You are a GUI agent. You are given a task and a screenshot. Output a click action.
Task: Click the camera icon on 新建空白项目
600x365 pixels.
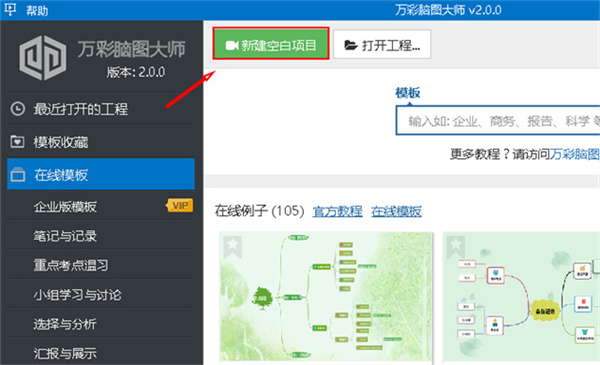232,45
